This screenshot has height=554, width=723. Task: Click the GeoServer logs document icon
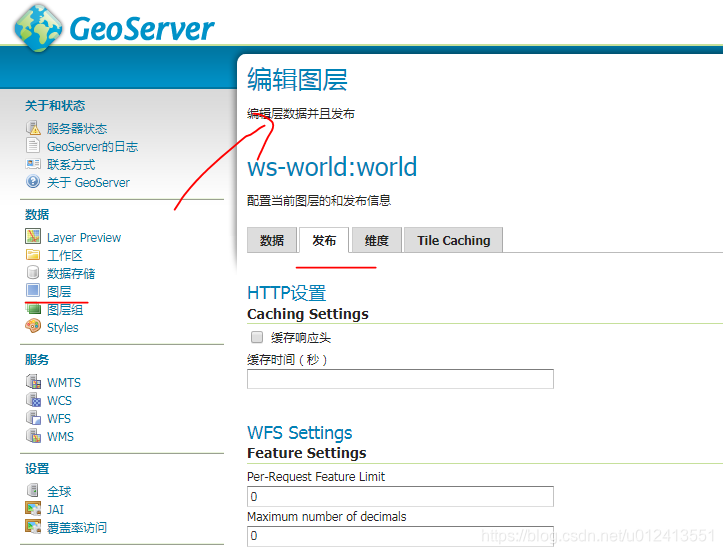33,145
